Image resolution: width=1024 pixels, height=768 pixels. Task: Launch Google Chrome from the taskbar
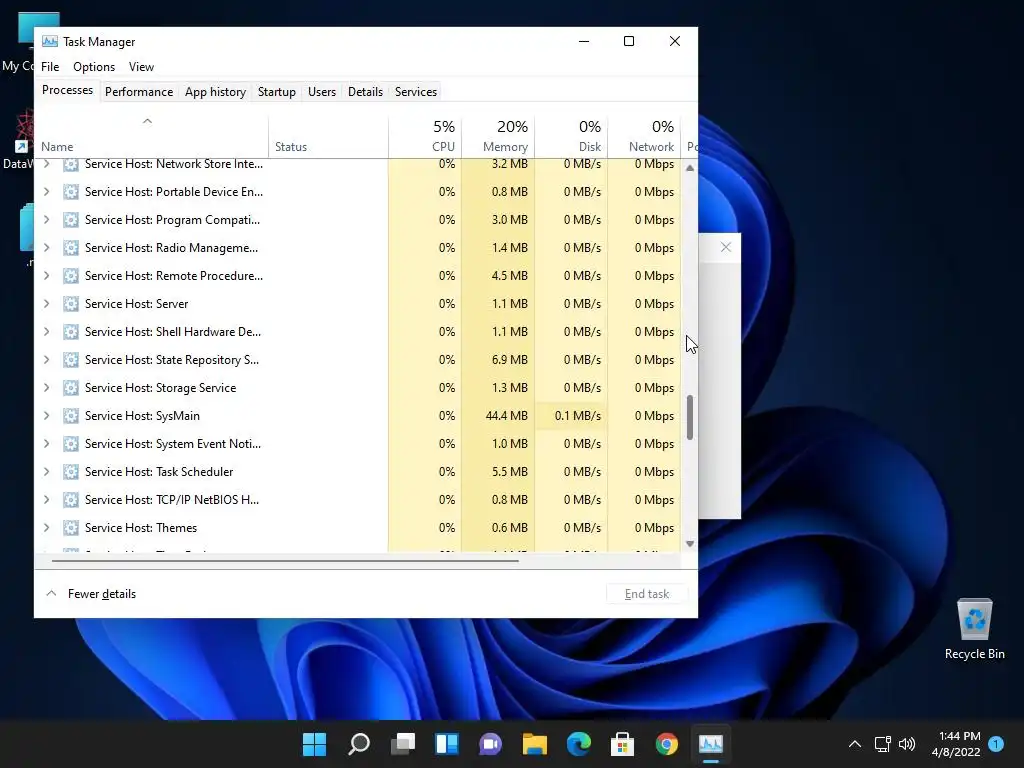coord(667,744)
